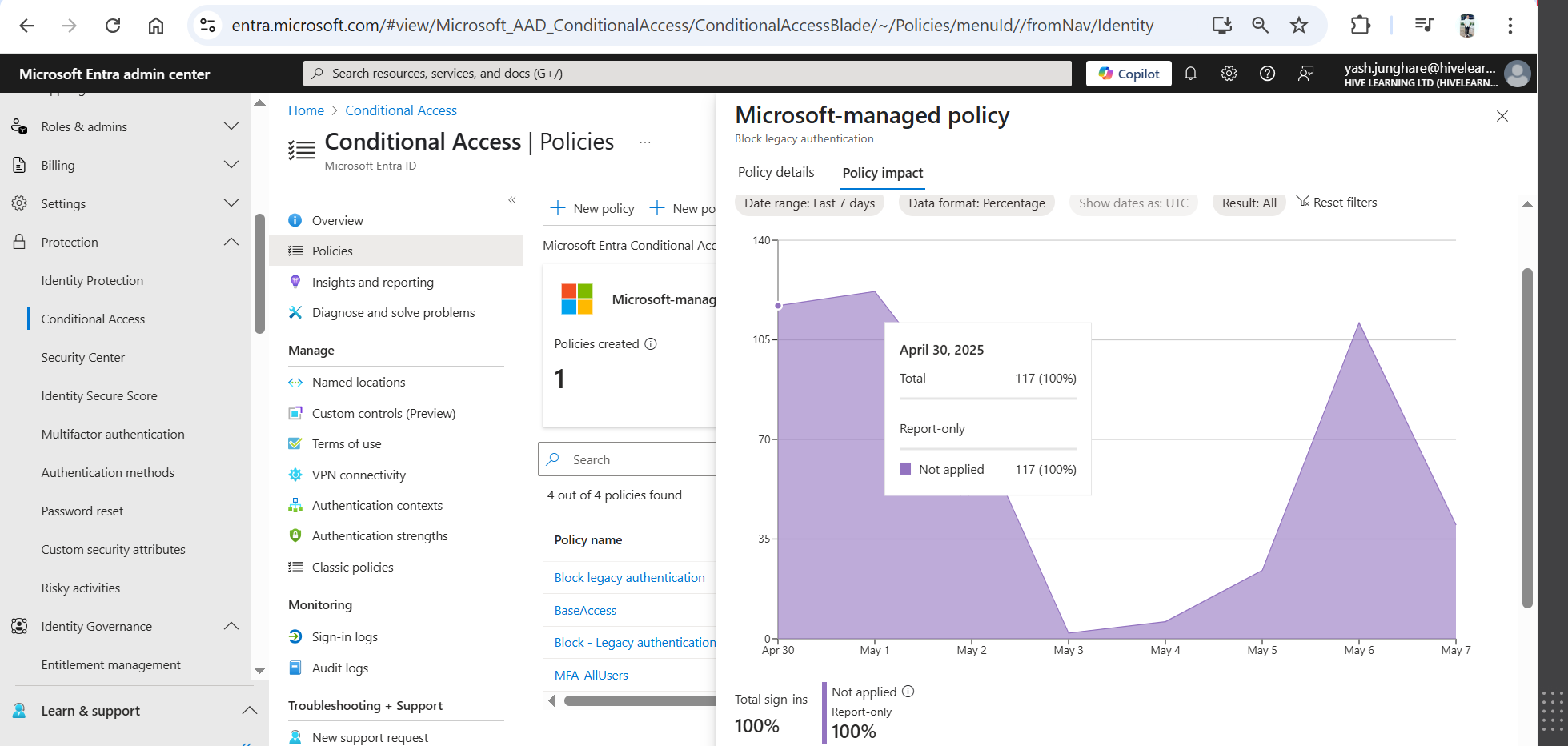The width and height of the screenshot is (1568, 746).
Task: Click the policy panel vertical scrollbar
Action: pyautogui.click(x=1527, y=438)
